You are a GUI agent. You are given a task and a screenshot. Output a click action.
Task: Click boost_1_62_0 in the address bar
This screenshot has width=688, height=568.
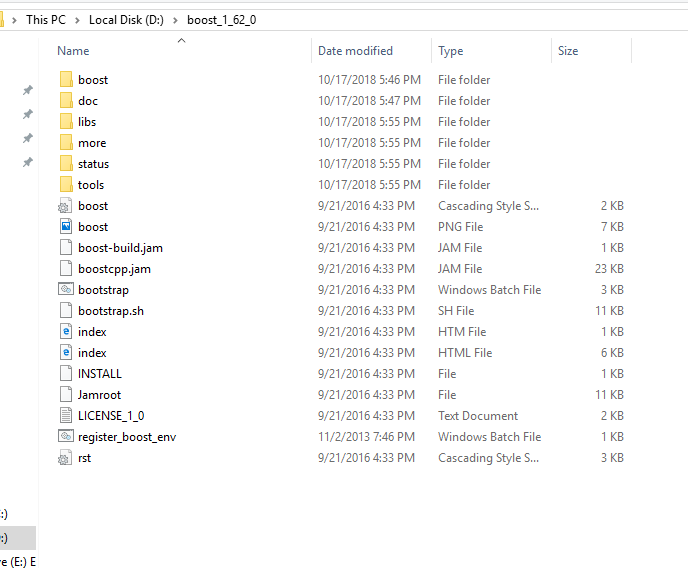tap(222, 20)
